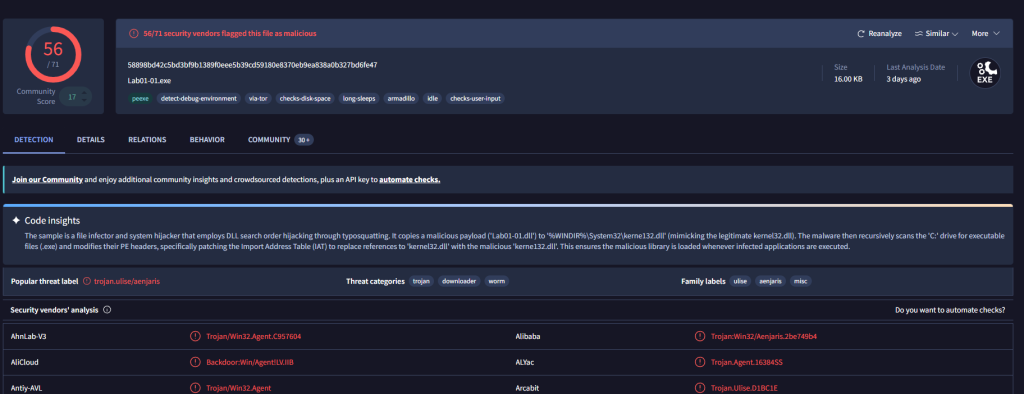Image resolution: width=1024 pixels, height=394 pixels.
Task: Click the 30+ badge on Community tab
Action: (x=304, y=140)
